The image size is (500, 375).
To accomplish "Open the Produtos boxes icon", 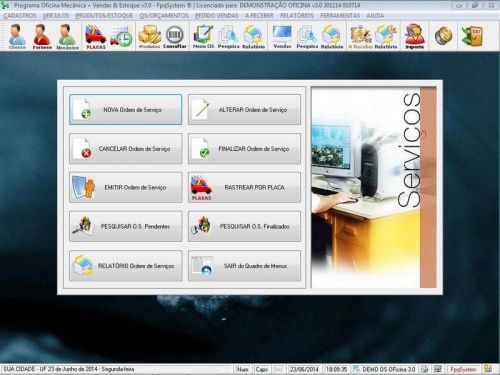I will coord(149,36).
